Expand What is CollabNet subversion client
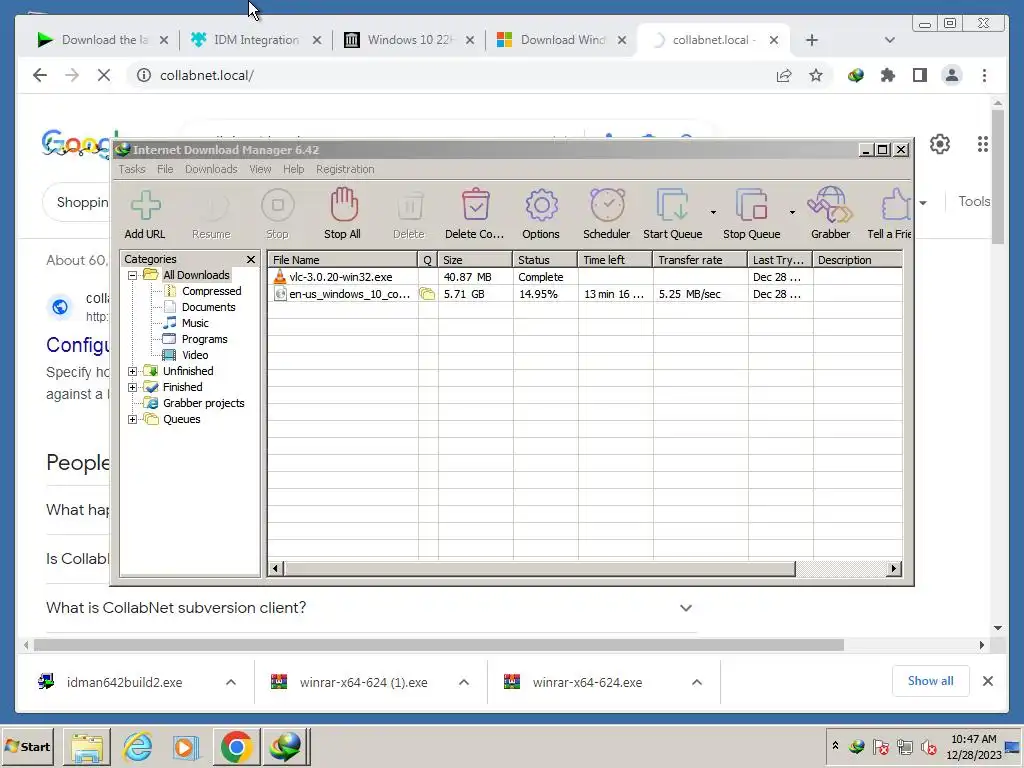This screenshot has width=1024, height=768. [686, 608]
